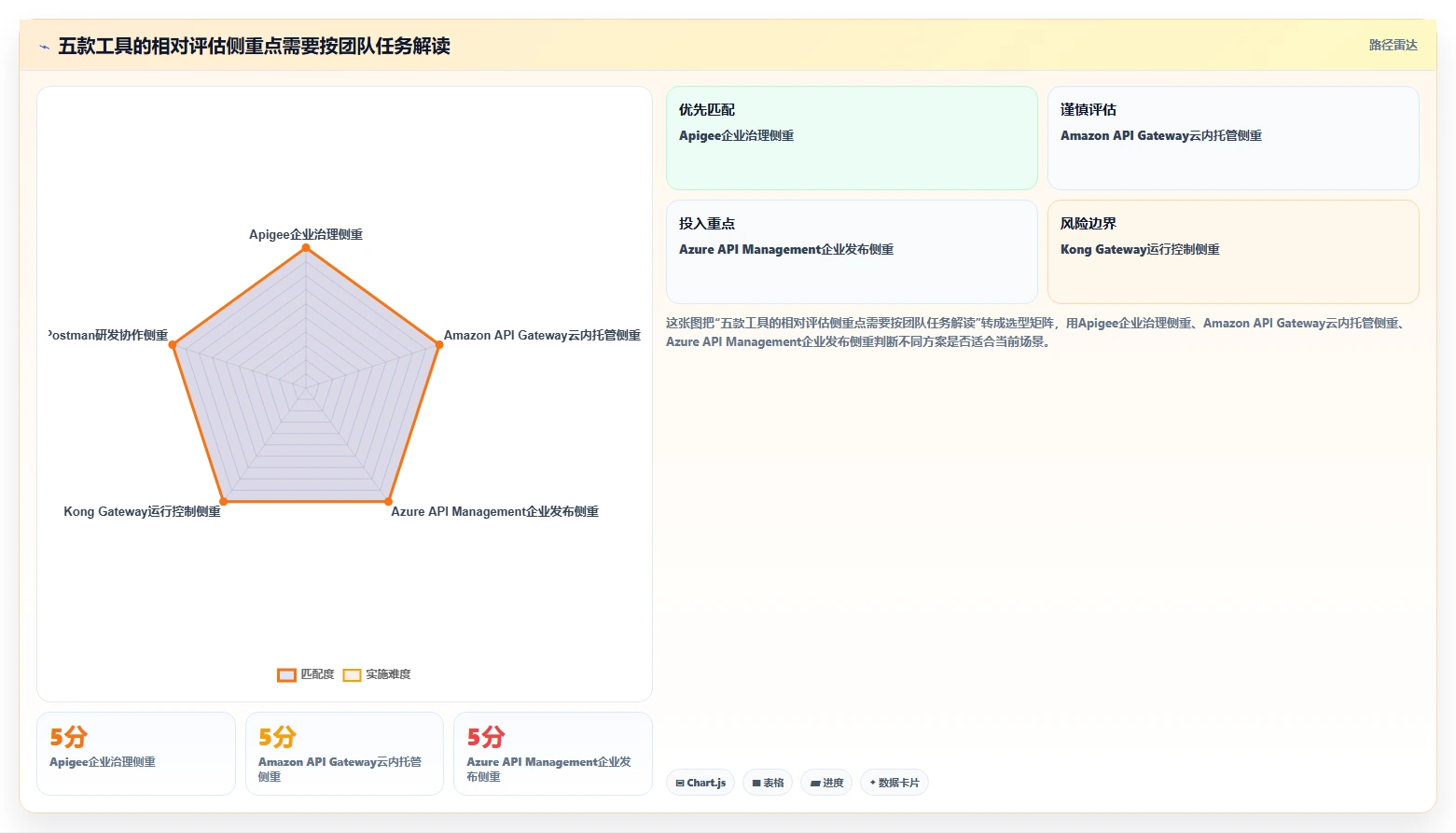
Task: Open the 投入重点 card
Action: (852, 252)
